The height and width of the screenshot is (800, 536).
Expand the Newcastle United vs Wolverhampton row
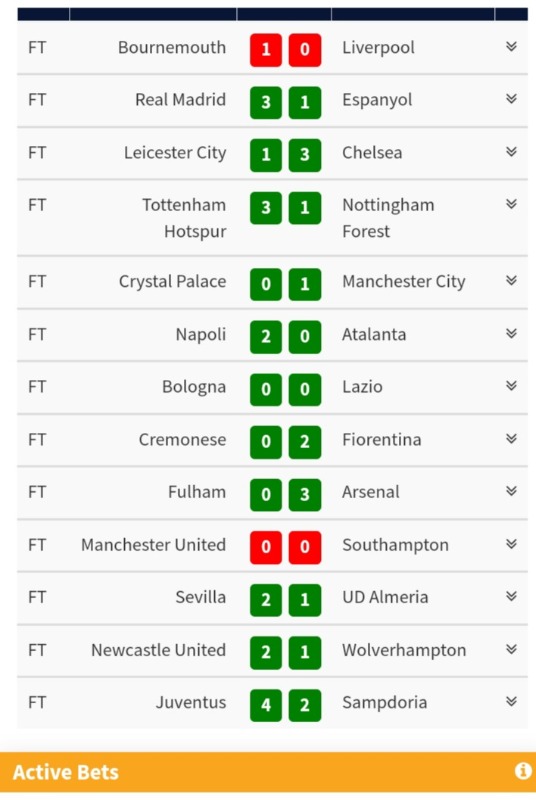tap(511, 649)
